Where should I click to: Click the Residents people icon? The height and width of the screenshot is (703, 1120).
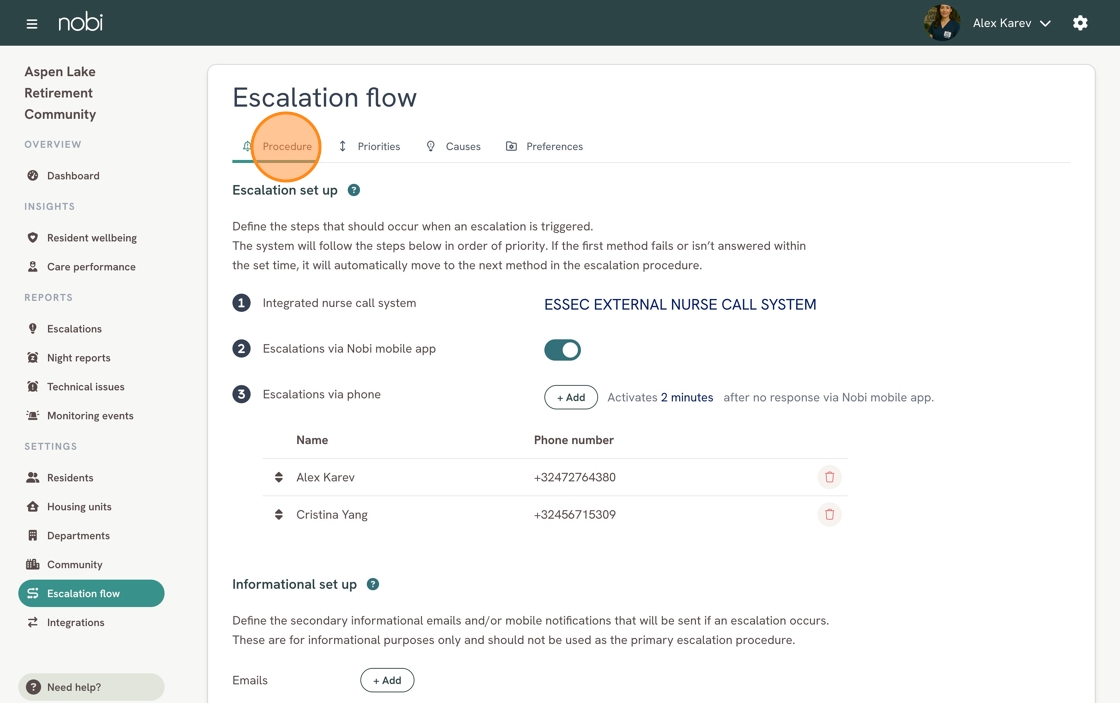point(32,477)
